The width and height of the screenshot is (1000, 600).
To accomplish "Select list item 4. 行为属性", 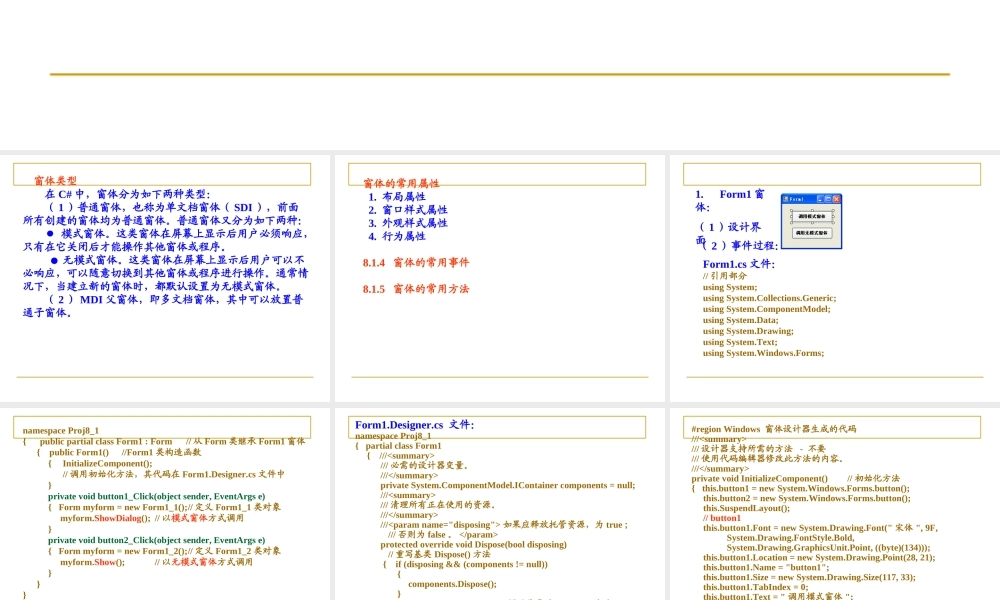I will tap(397, 236).
